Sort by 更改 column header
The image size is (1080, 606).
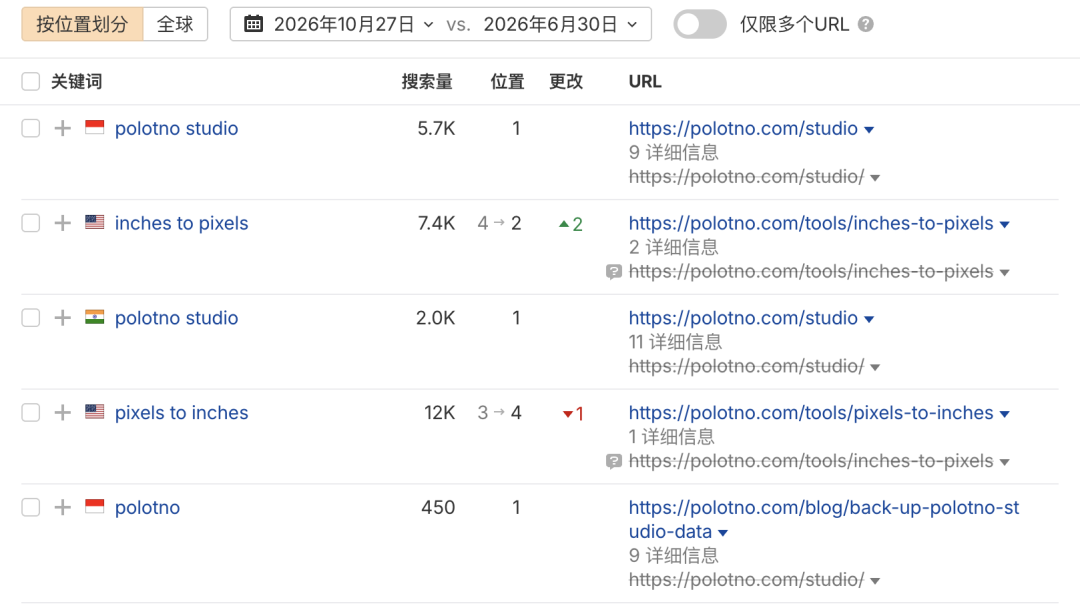pyautogui.click(x=566, y=81)
